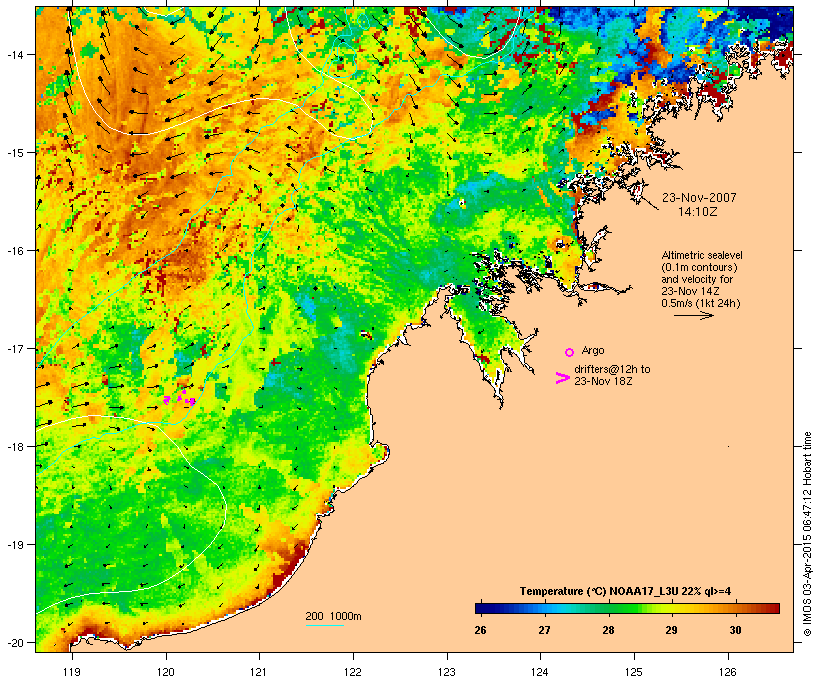The width and height of the screenshot is (820, 680).
Task: Click the latitude axis label '-14'
Action: 14,54
